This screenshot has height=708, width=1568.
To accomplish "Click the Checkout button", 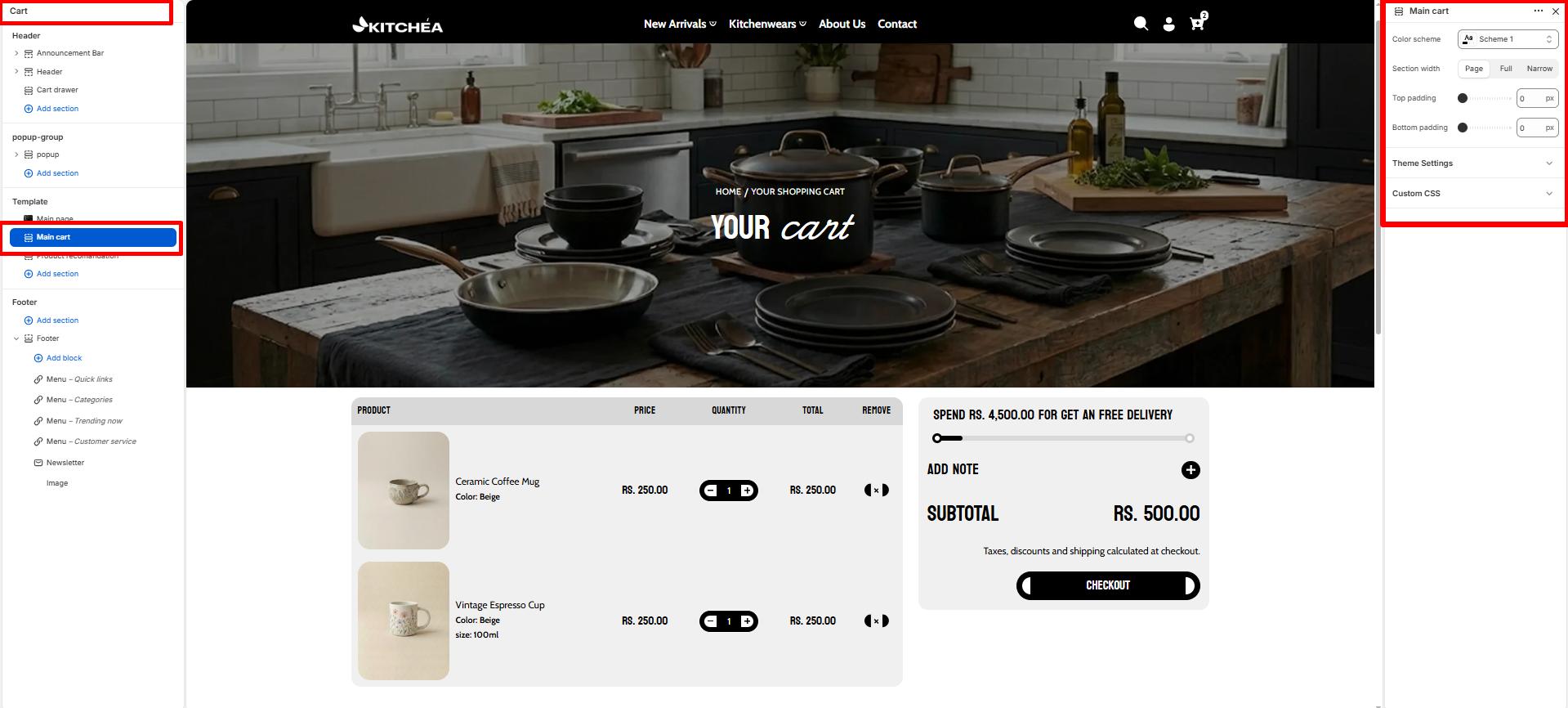I will pyautogui.click(x=1108, y=585).
